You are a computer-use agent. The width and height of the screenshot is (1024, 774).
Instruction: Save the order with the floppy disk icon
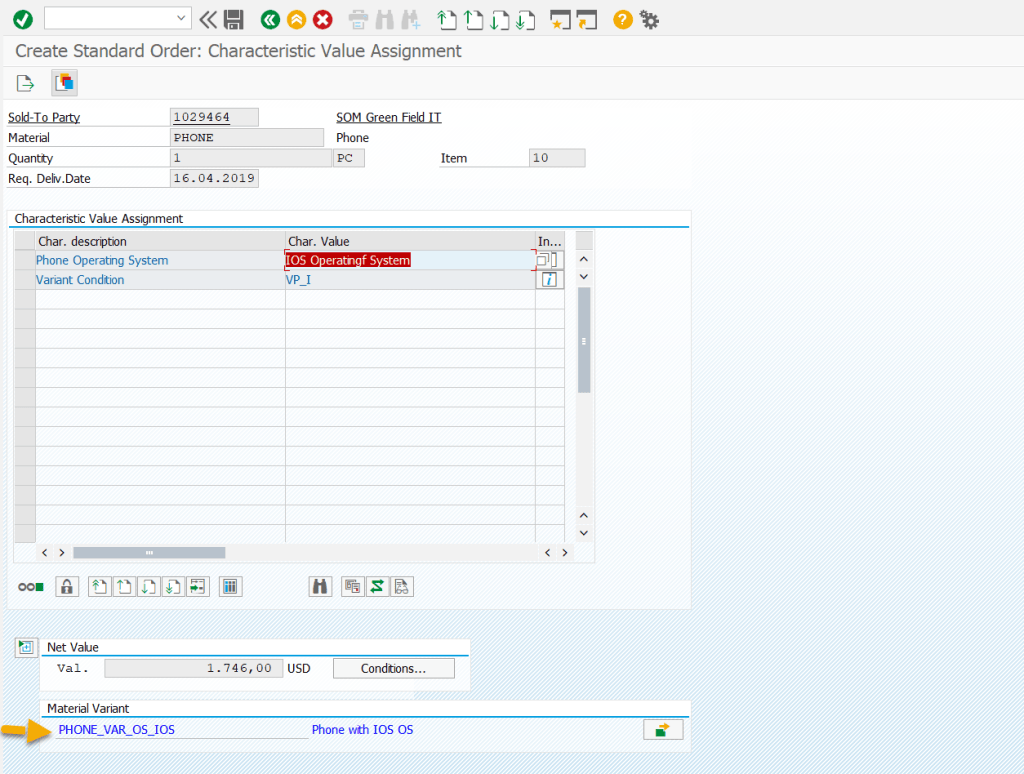tap(234, 20)
